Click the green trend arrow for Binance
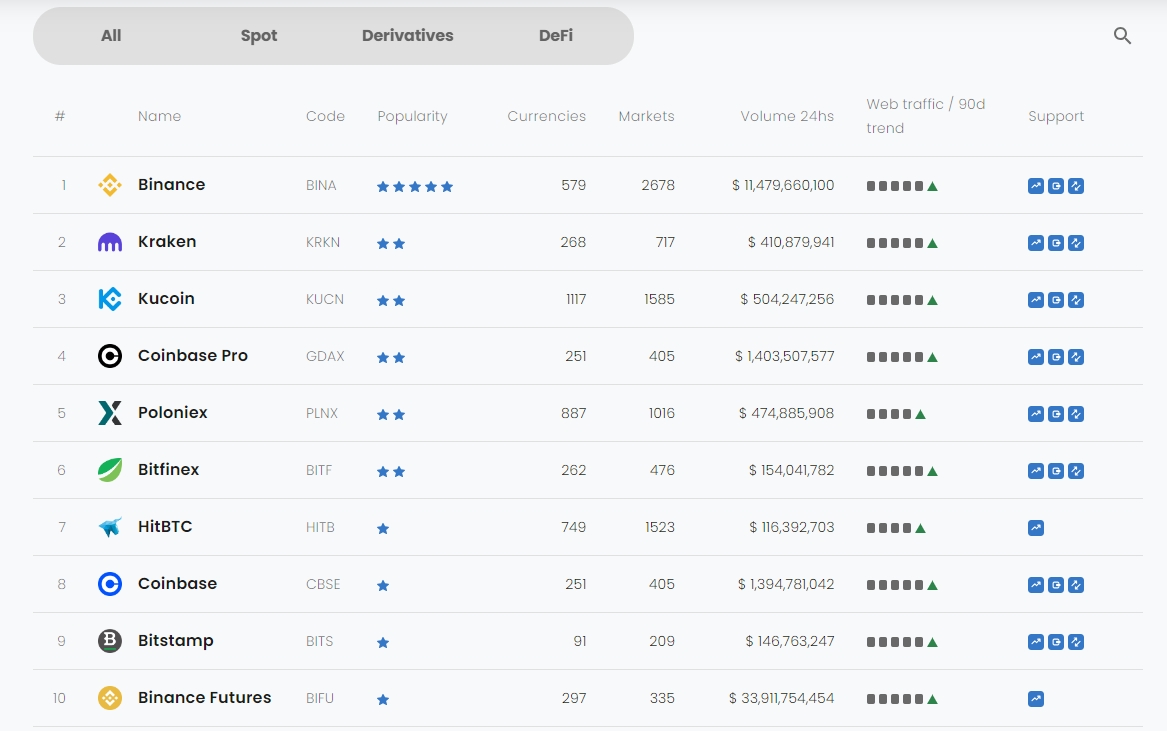The width and height of the screenshot is (1167, 731). 932,186
